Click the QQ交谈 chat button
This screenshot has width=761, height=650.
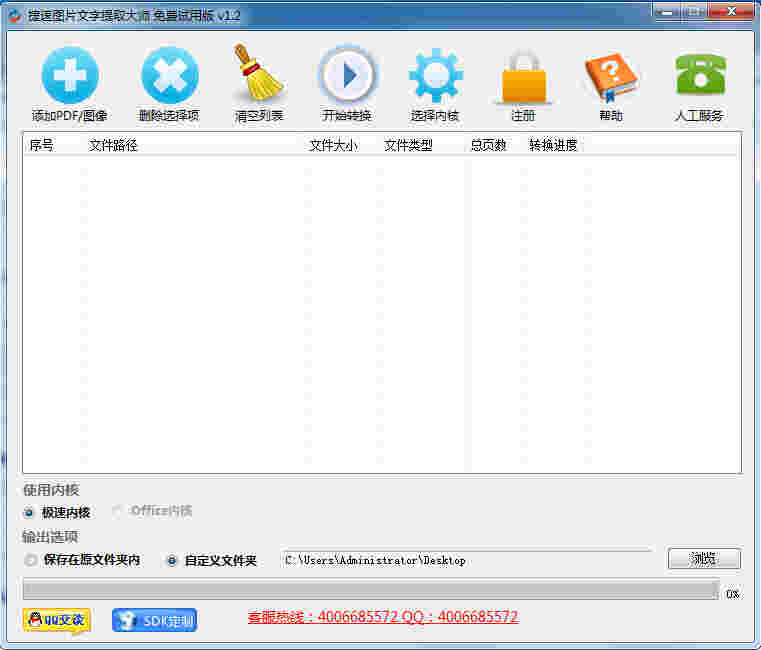(x=56, y=620)
